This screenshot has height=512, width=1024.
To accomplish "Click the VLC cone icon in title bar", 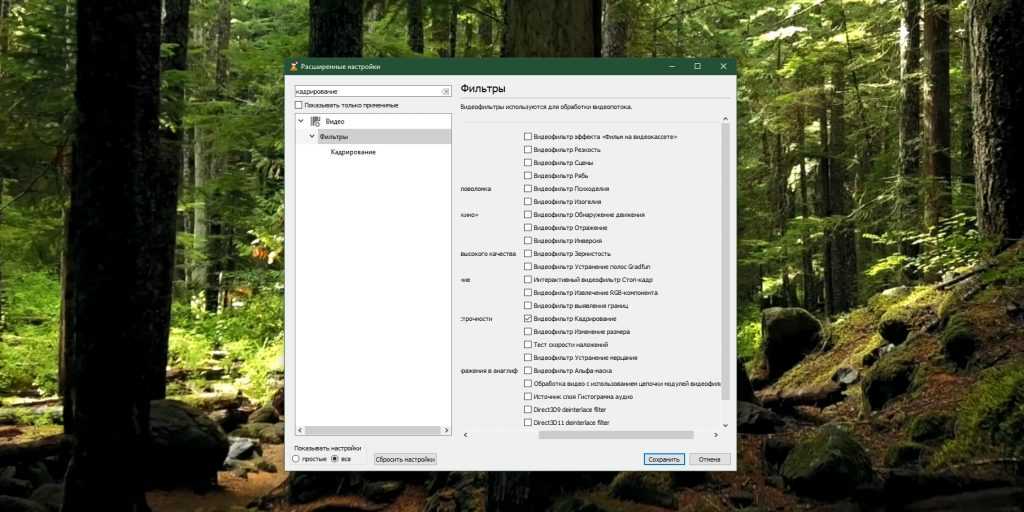I will point(293,67).
